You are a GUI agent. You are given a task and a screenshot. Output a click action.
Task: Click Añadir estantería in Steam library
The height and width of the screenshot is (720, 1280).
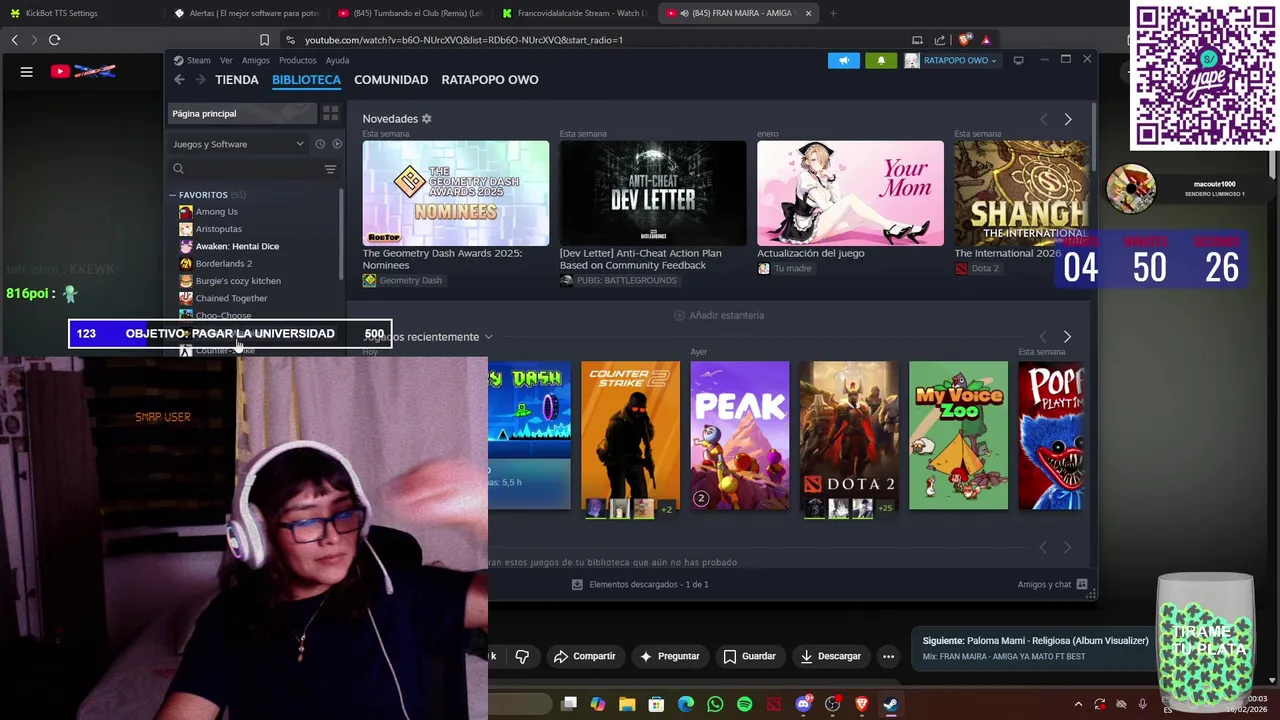719,315
